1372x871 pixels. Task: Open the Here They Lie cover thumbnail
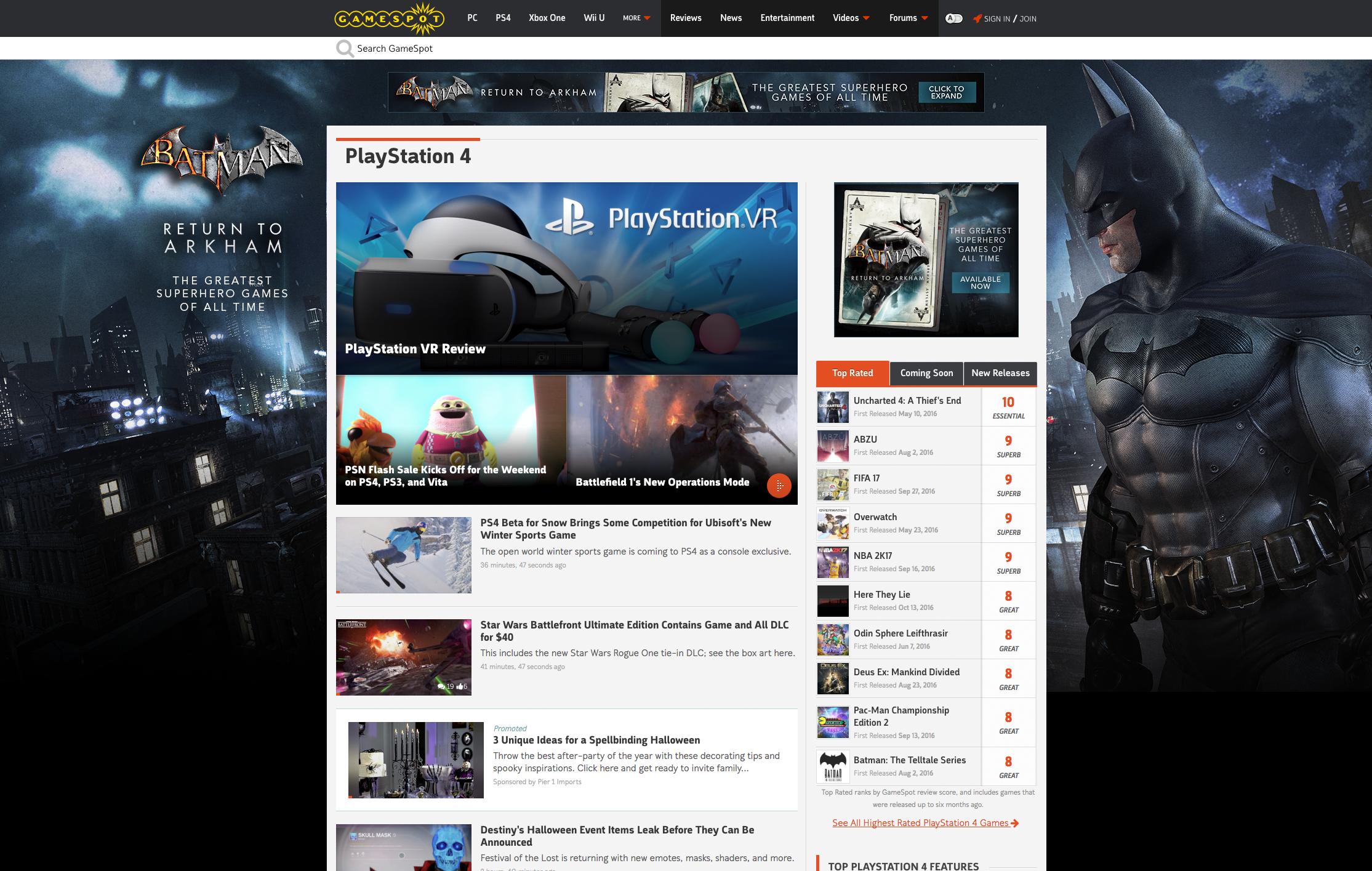point(833,601)
